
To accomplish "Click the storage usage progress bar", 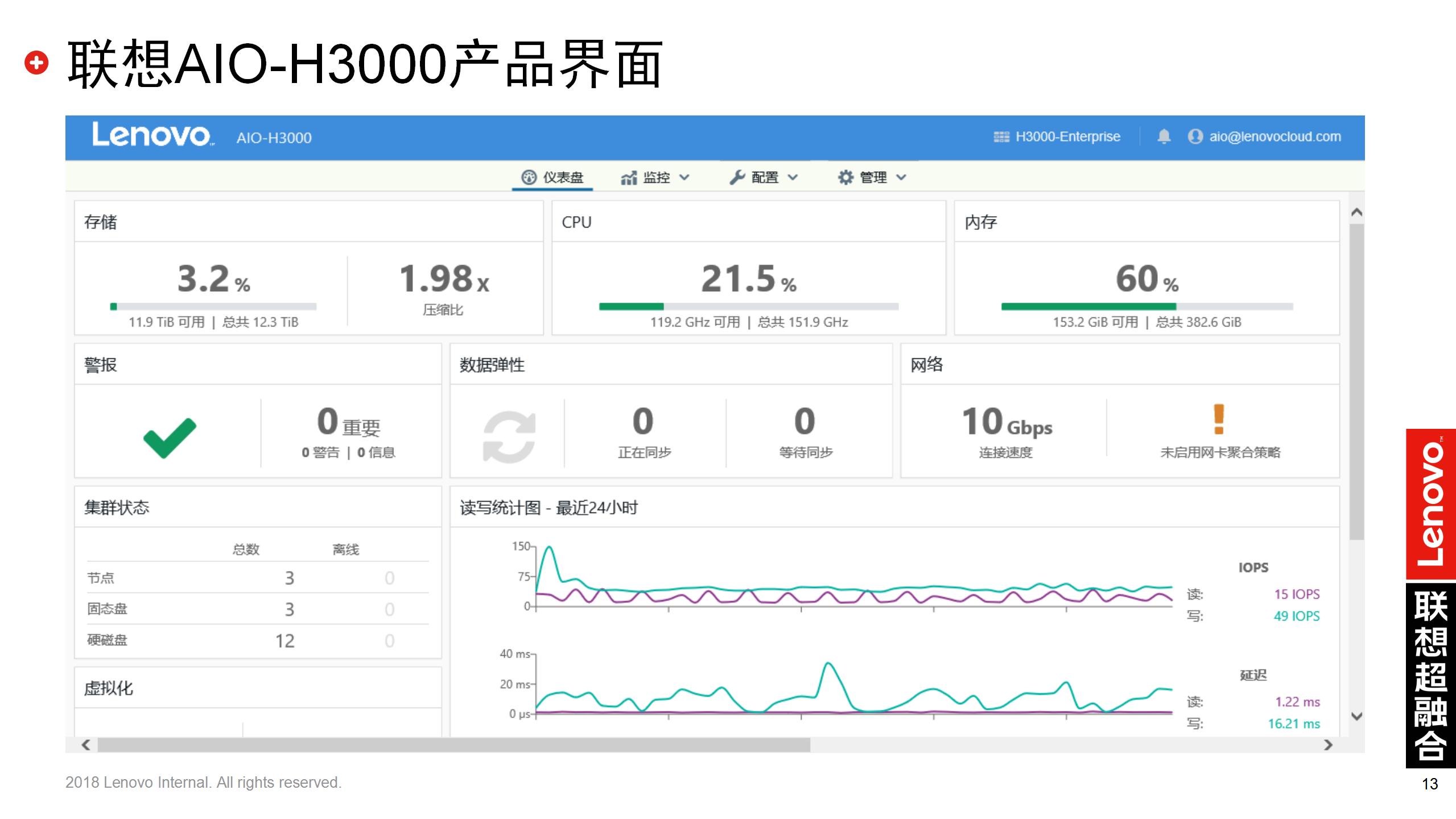I will pyautogui.click(x=213, y=307).
